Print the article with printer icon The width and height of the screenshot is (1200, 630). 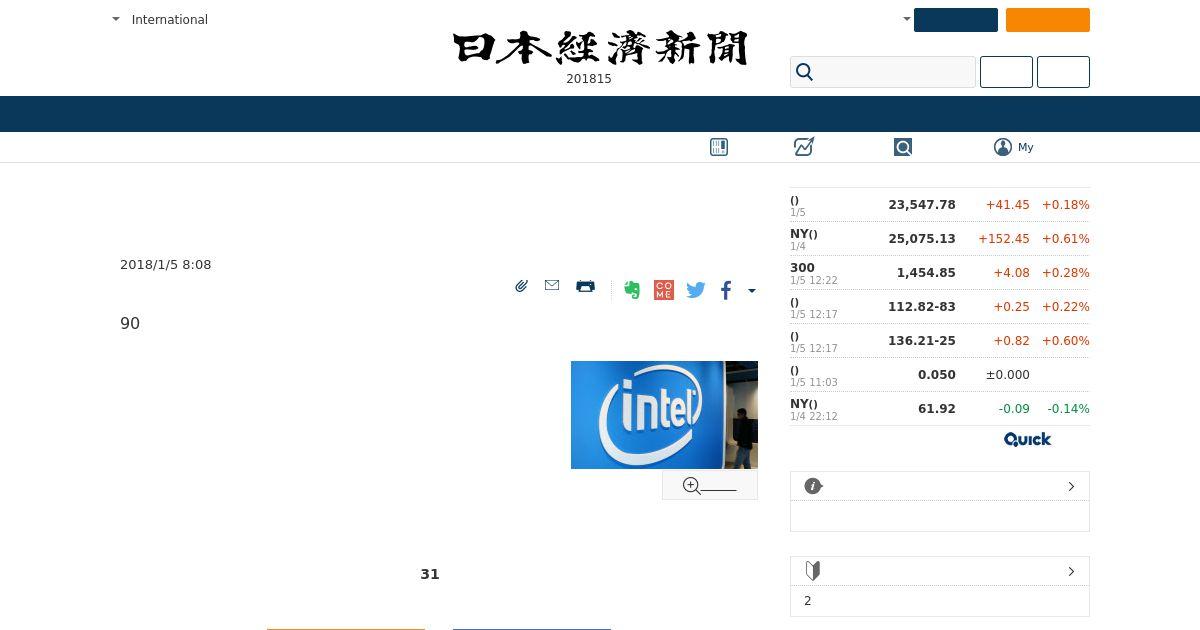(586, 286)
